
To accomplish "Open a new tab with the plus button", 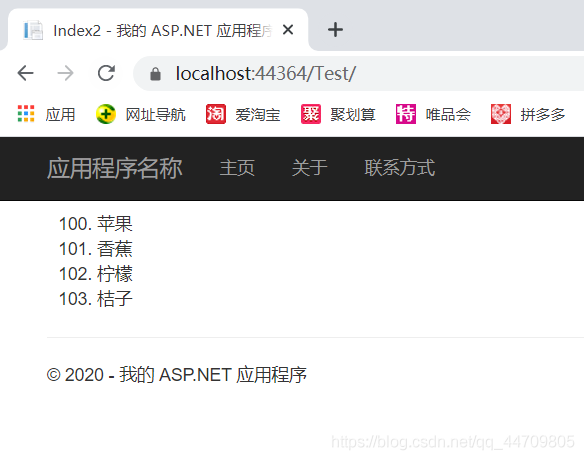I will (335, 29).
